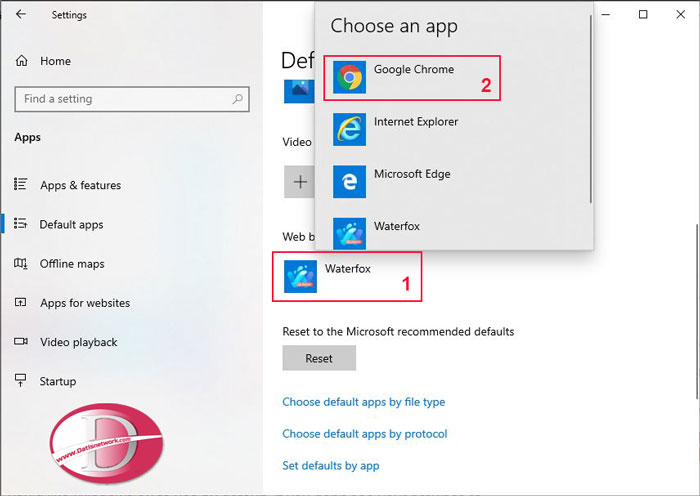
Task: Open the Home settings page
Action: pos(55,61)
